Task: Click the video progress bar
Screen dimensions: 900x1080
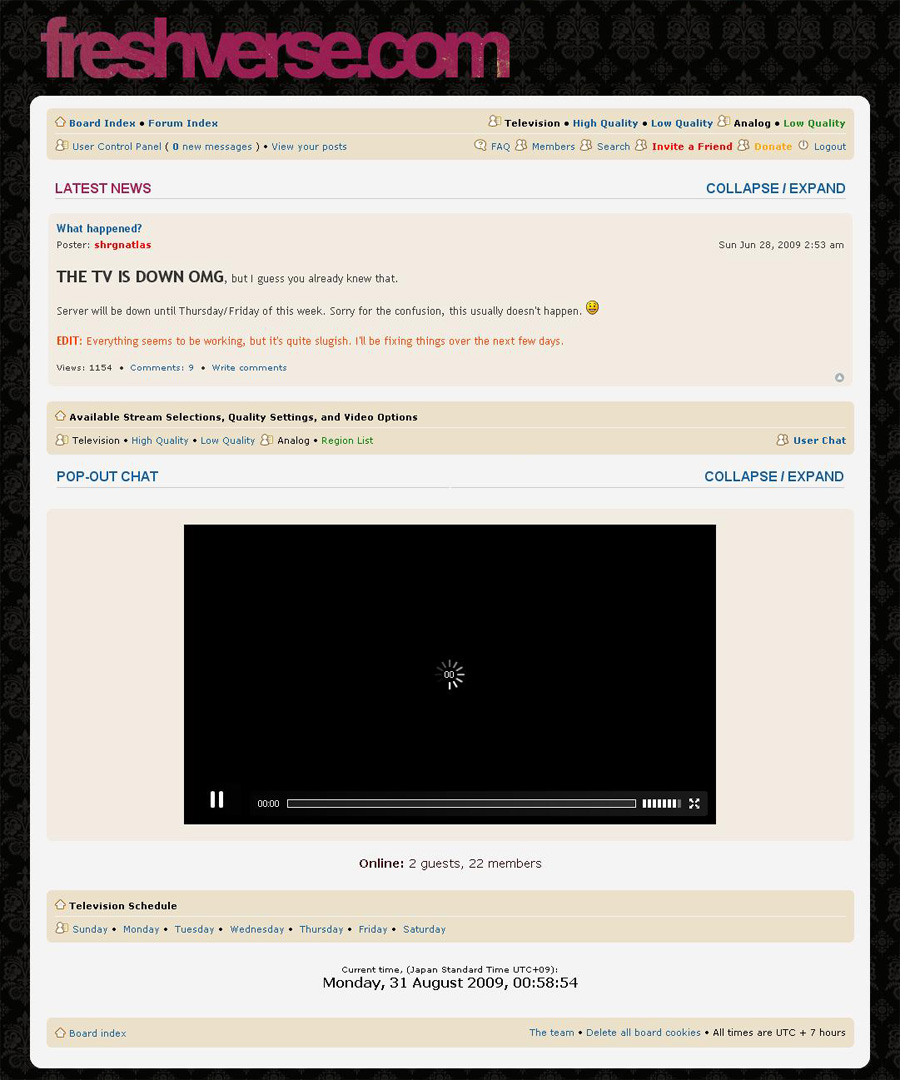Action: (x=461, y=803)
